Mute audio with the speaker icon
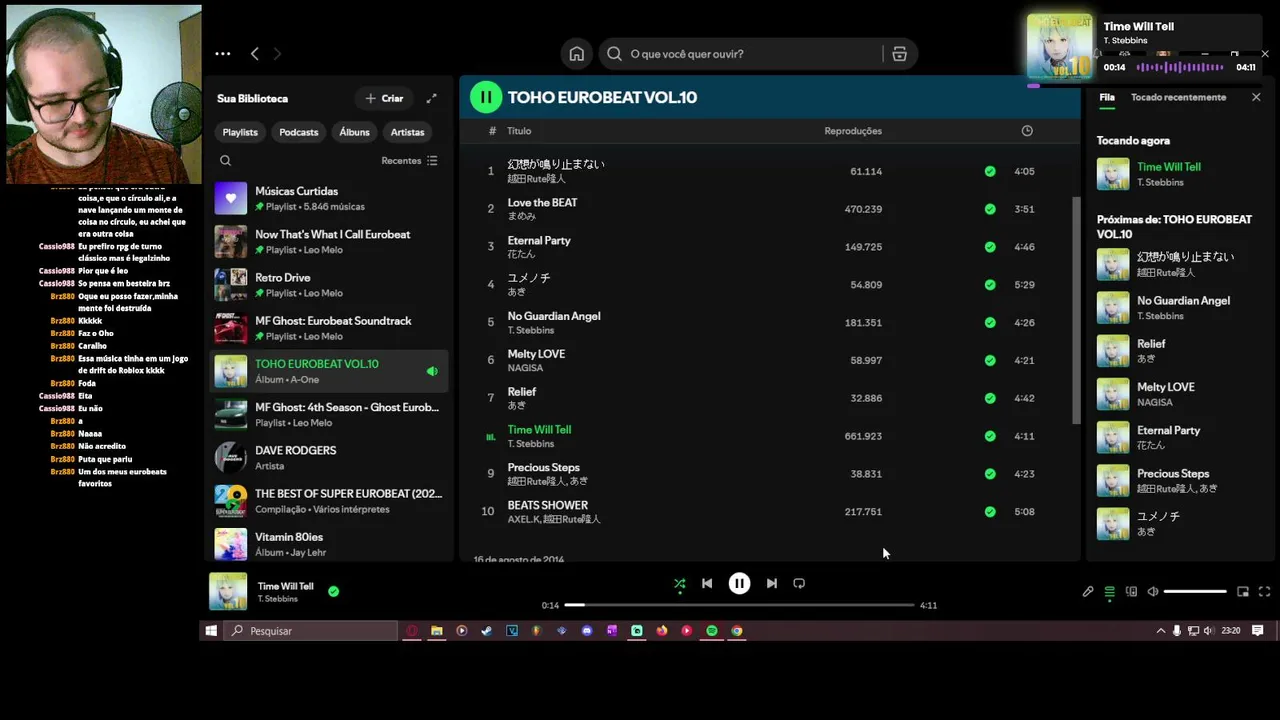 (x=1152, y=592)
